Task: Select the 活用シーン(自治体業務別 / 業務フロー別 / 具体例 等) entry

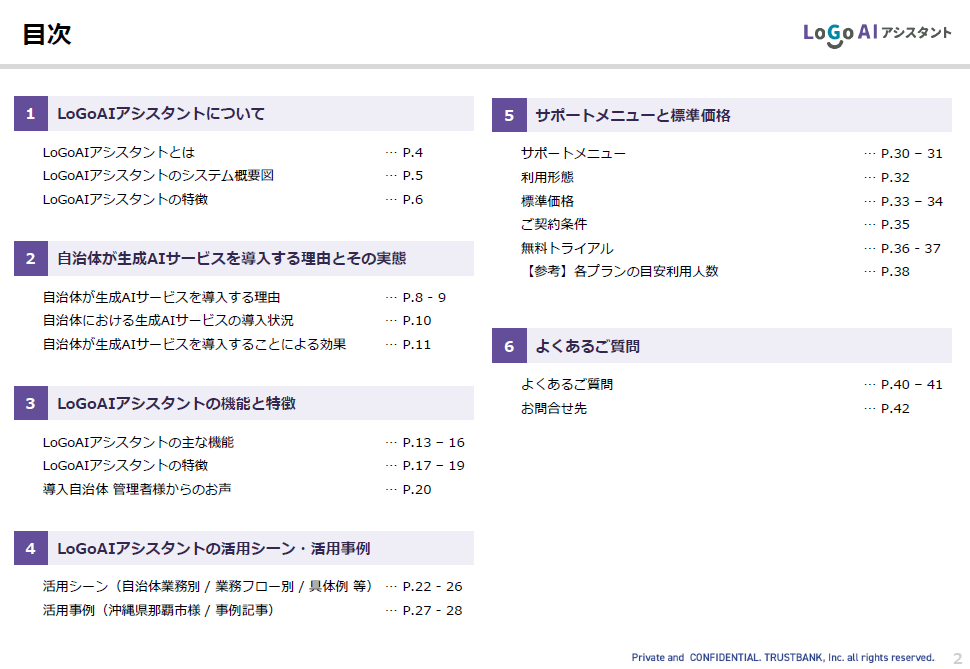Action: pos(208,587)
